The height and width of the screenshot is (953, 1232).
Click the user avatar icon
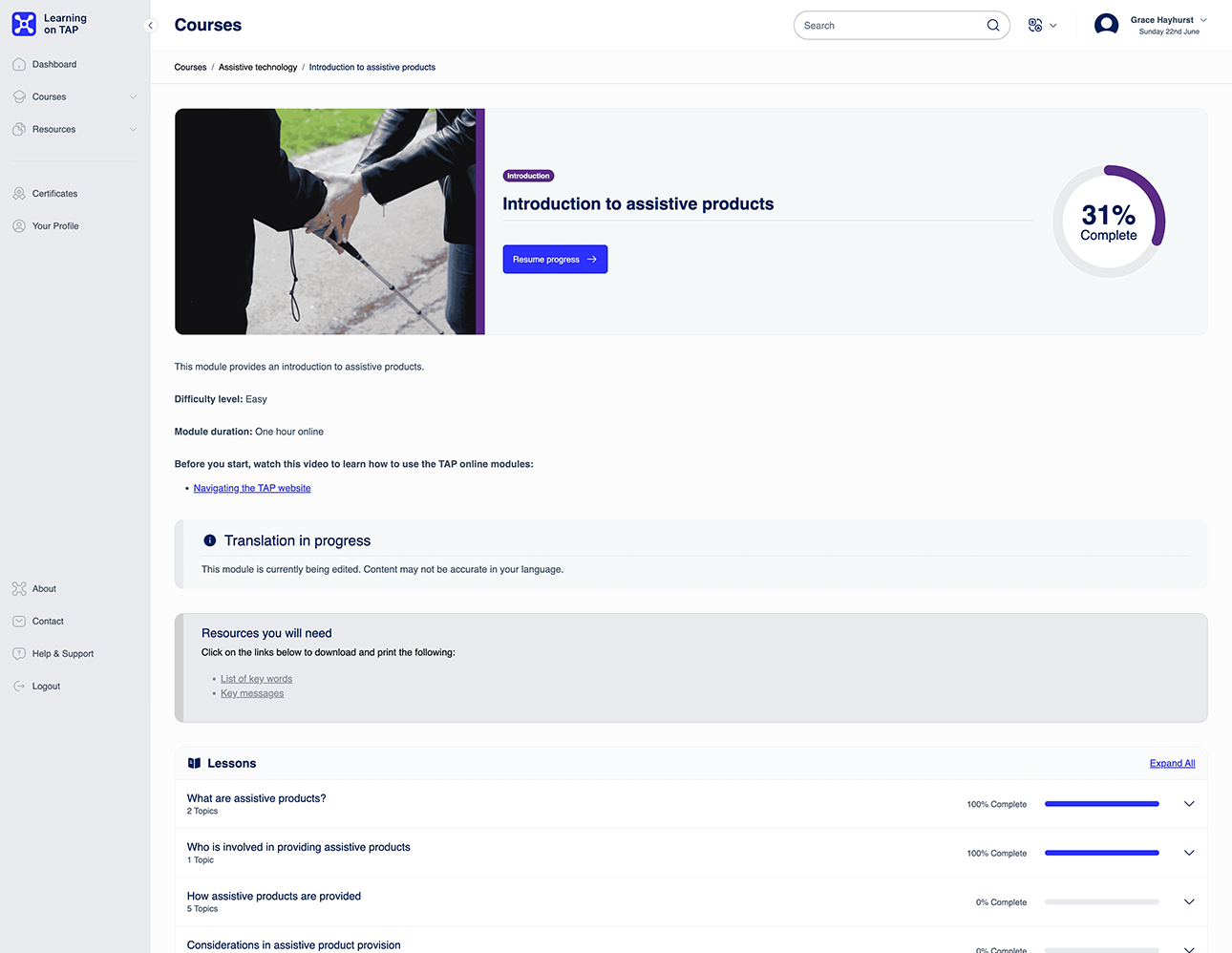coord(1107,25)
